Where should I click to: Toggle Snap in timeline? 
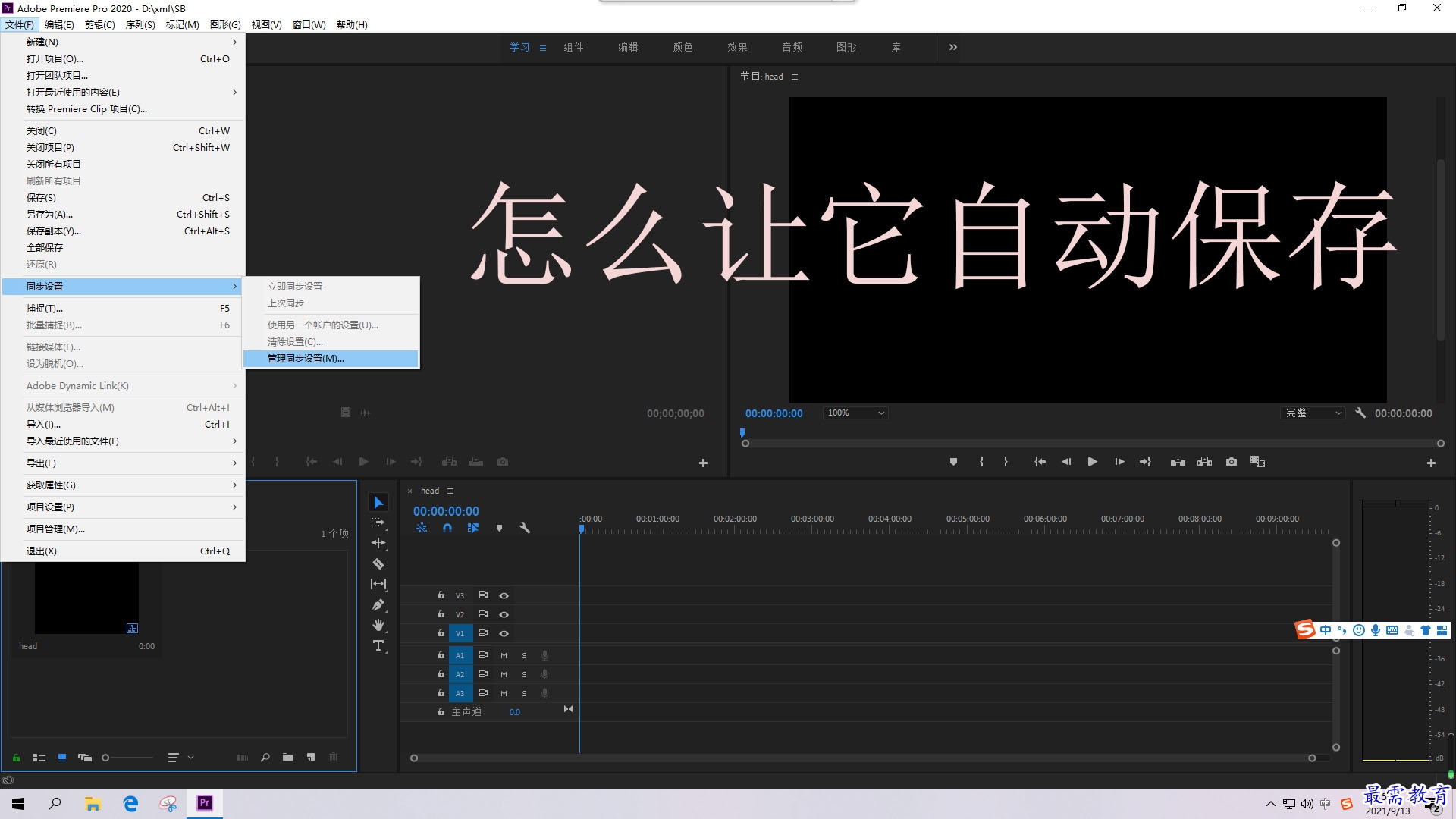click(447, 528)
